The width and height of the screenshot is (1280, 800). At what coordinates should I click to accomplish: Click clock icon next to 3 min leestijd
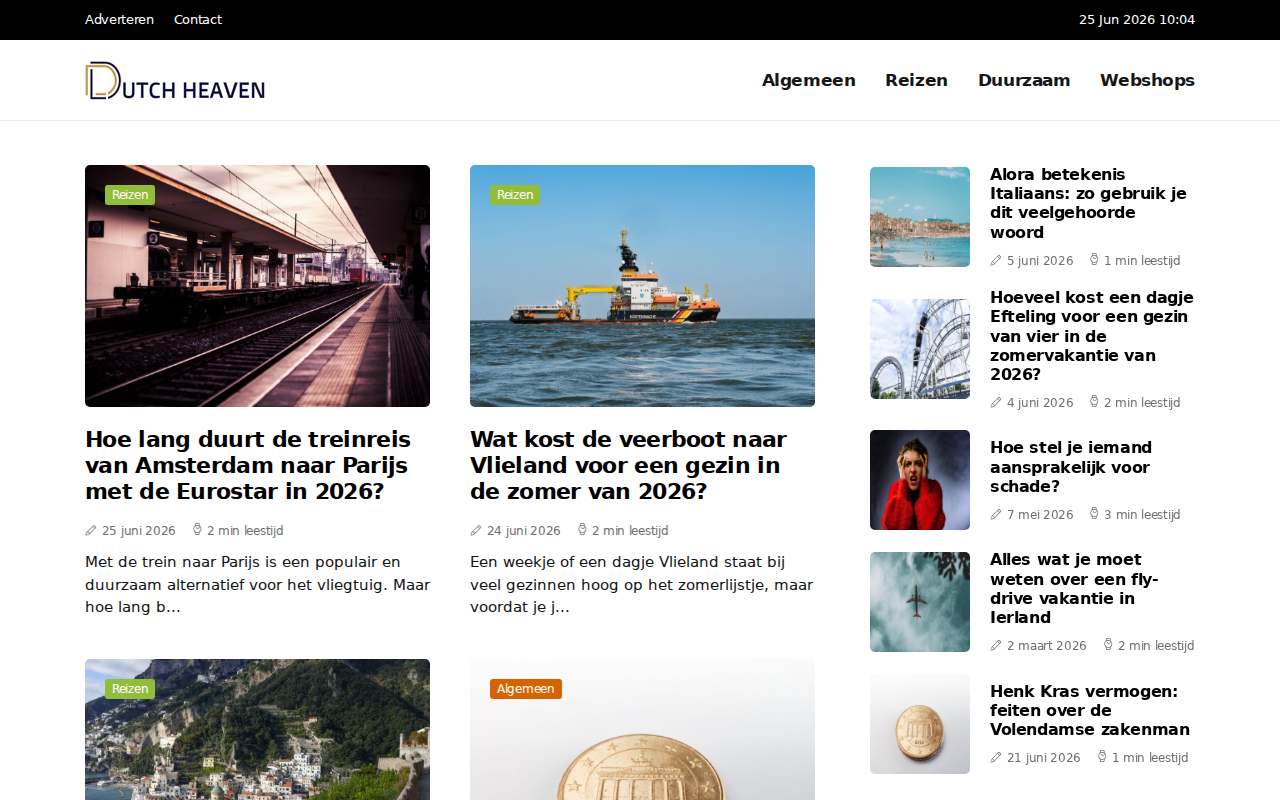click(1094, 514)
